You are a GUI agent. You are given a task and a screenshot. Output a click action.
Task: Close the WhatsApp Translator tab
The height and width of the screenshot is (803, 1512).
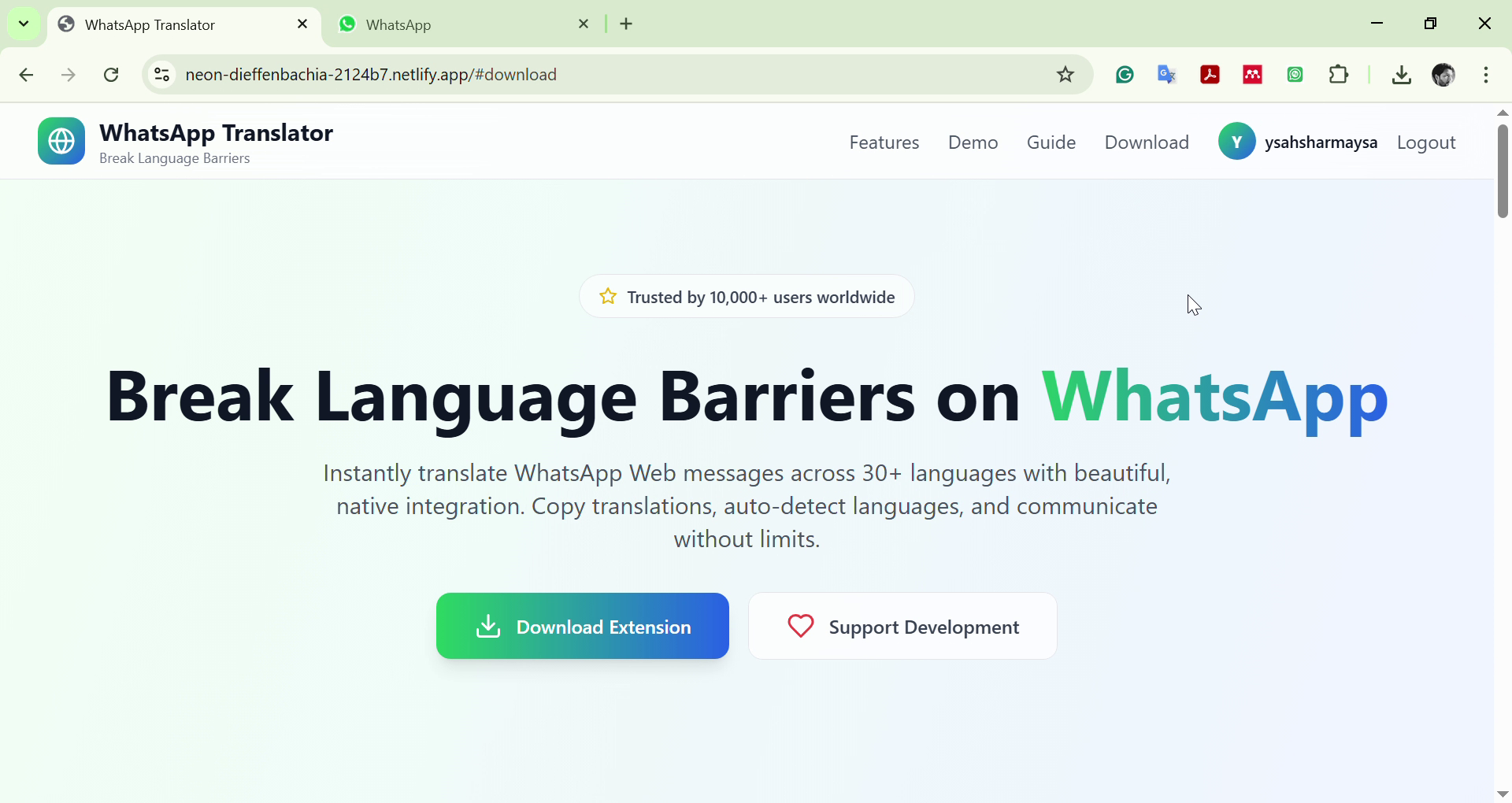pyautogui.click(x=302, y=24)
